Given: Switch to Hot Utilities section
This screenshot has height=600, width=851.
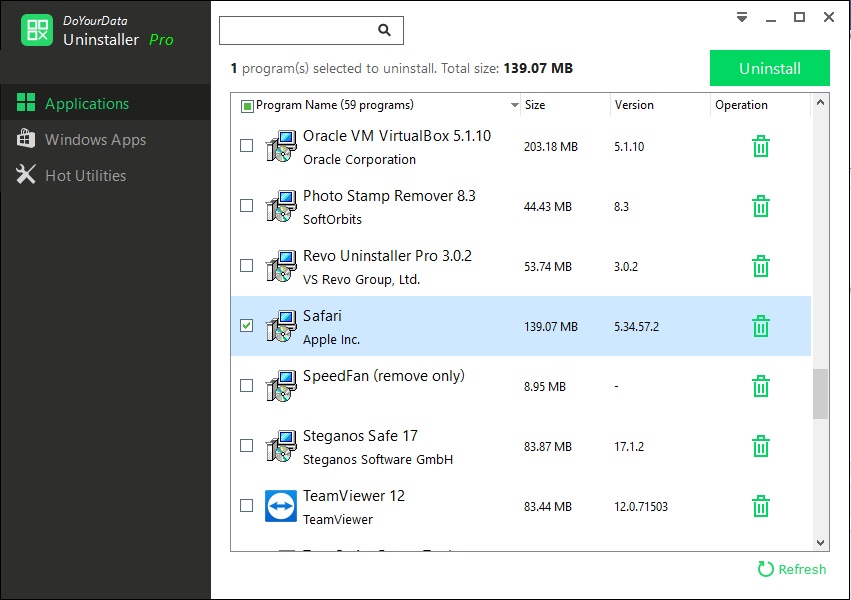Looking at the screenshot, I should click(x=85, y=175).
